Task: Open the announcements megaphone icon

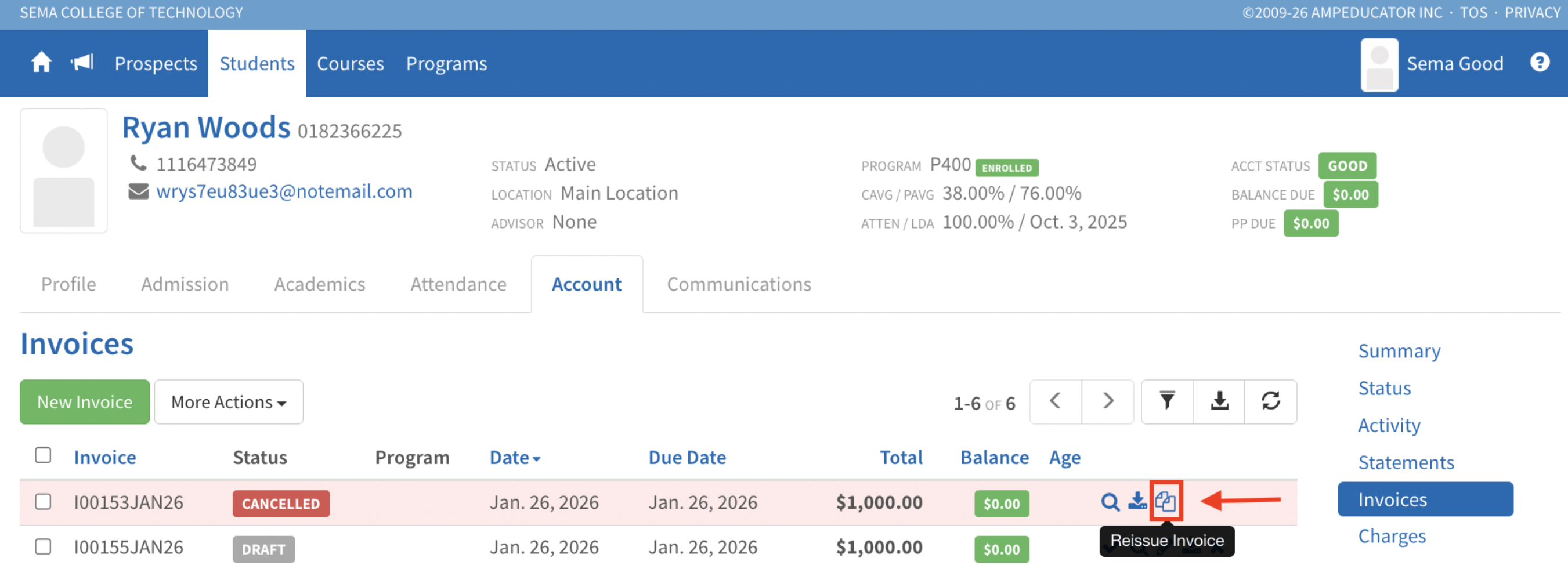Action: pos(82,63)
